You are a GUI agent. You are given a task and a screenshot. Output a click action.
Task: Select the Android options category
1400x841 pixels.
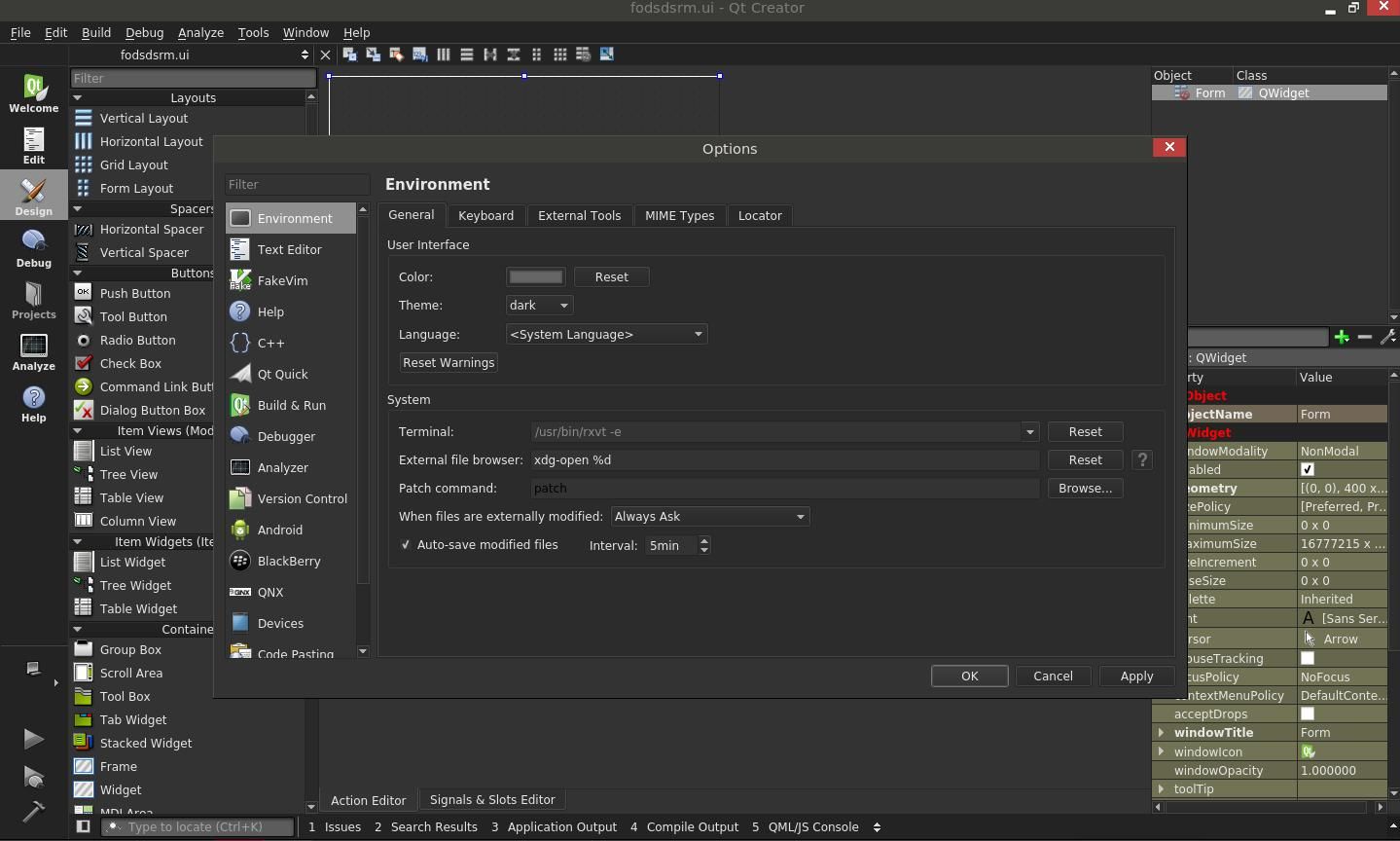279,530
